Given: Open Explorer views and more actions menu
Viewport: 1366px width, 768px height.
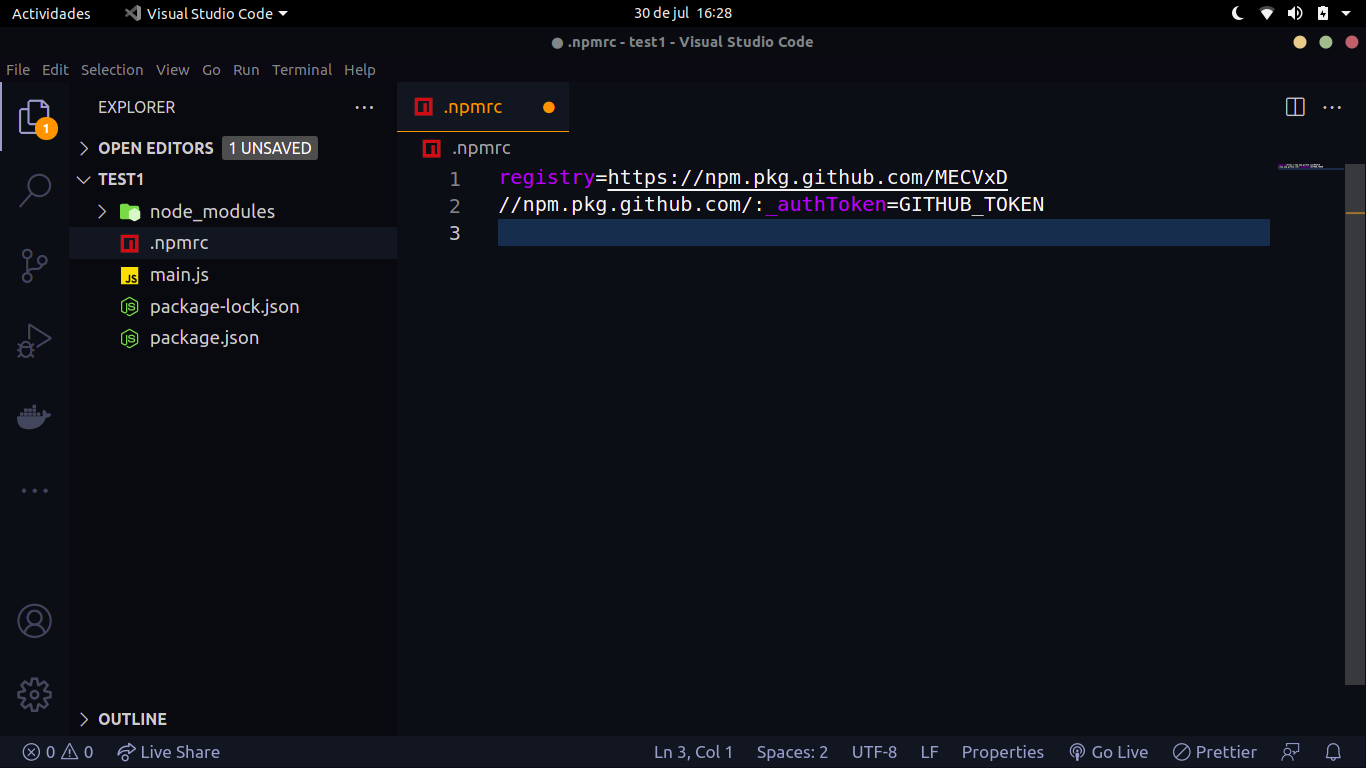Looking at the screenshot, I should pyautogui.click(x=364, y=107).
